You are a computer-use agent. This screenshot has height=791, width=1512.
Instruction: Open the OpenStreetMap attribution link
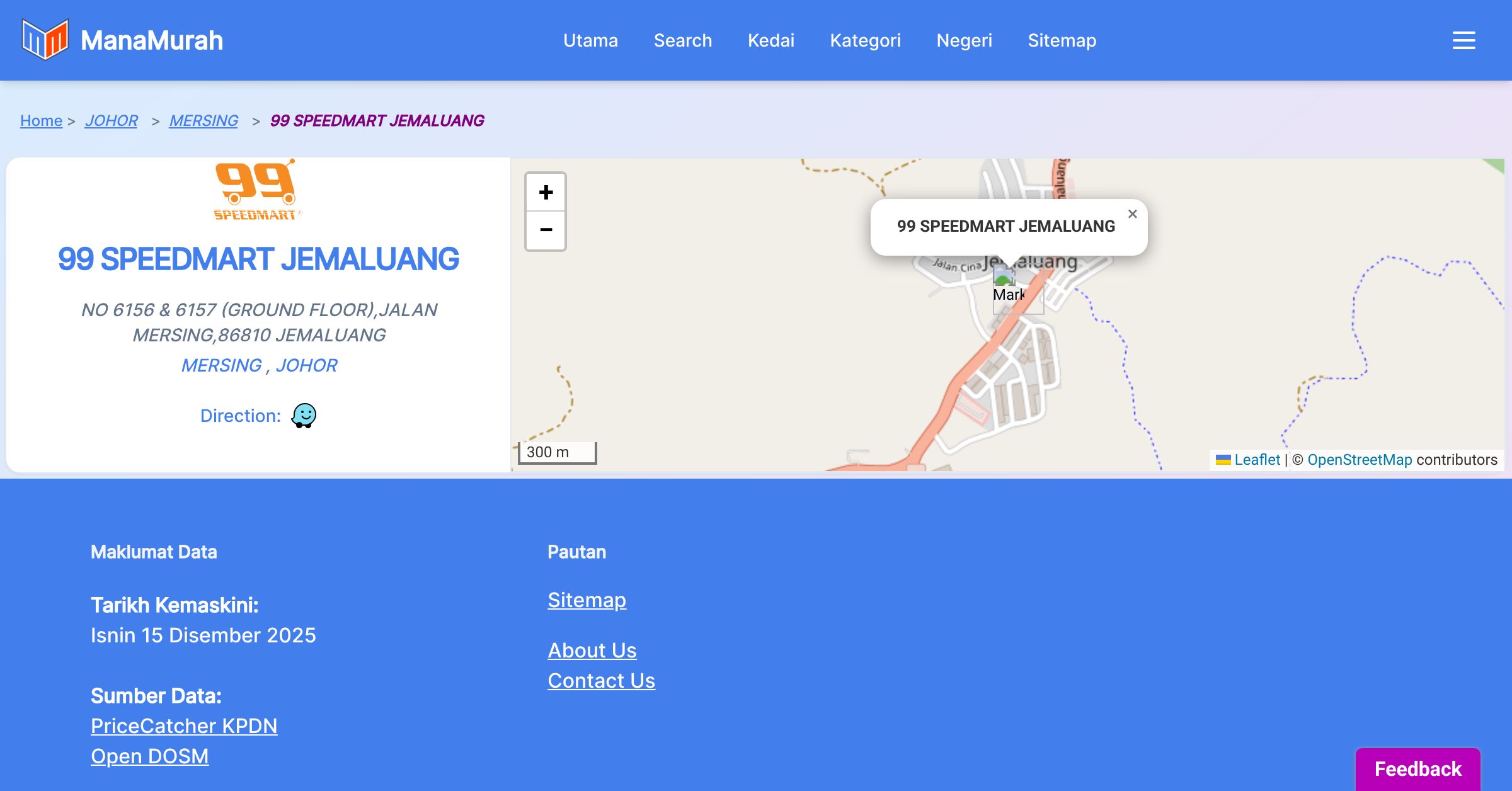[x=1359, y=460]
